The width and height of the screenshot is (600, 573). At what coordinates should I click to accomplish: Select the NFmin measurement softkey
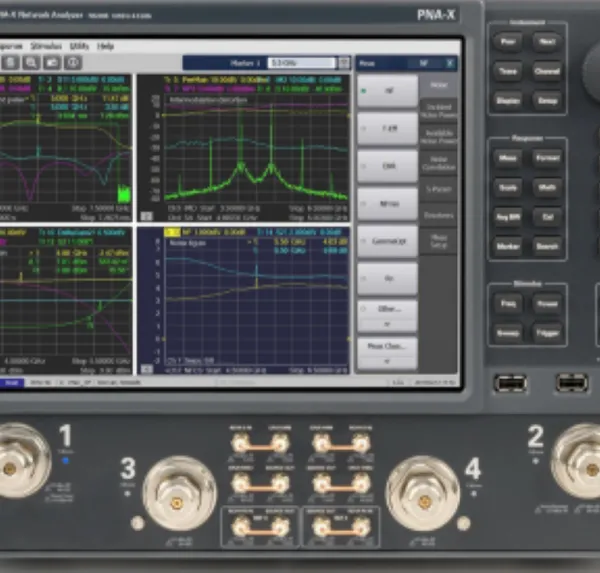[387, 203]
